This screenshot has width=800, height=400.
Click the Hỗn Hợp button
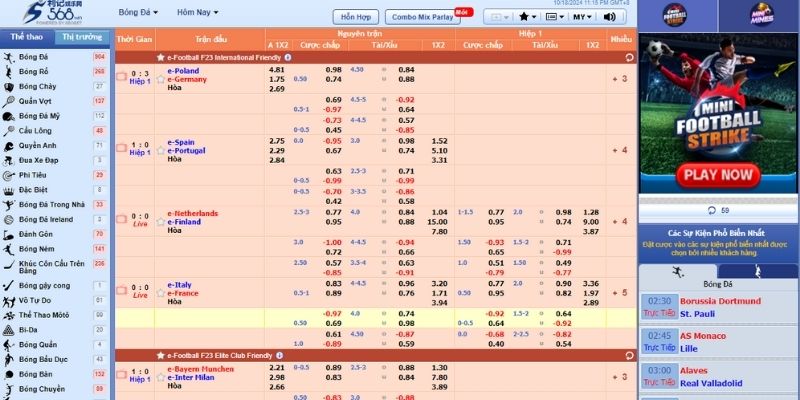[x=356, y=17]
